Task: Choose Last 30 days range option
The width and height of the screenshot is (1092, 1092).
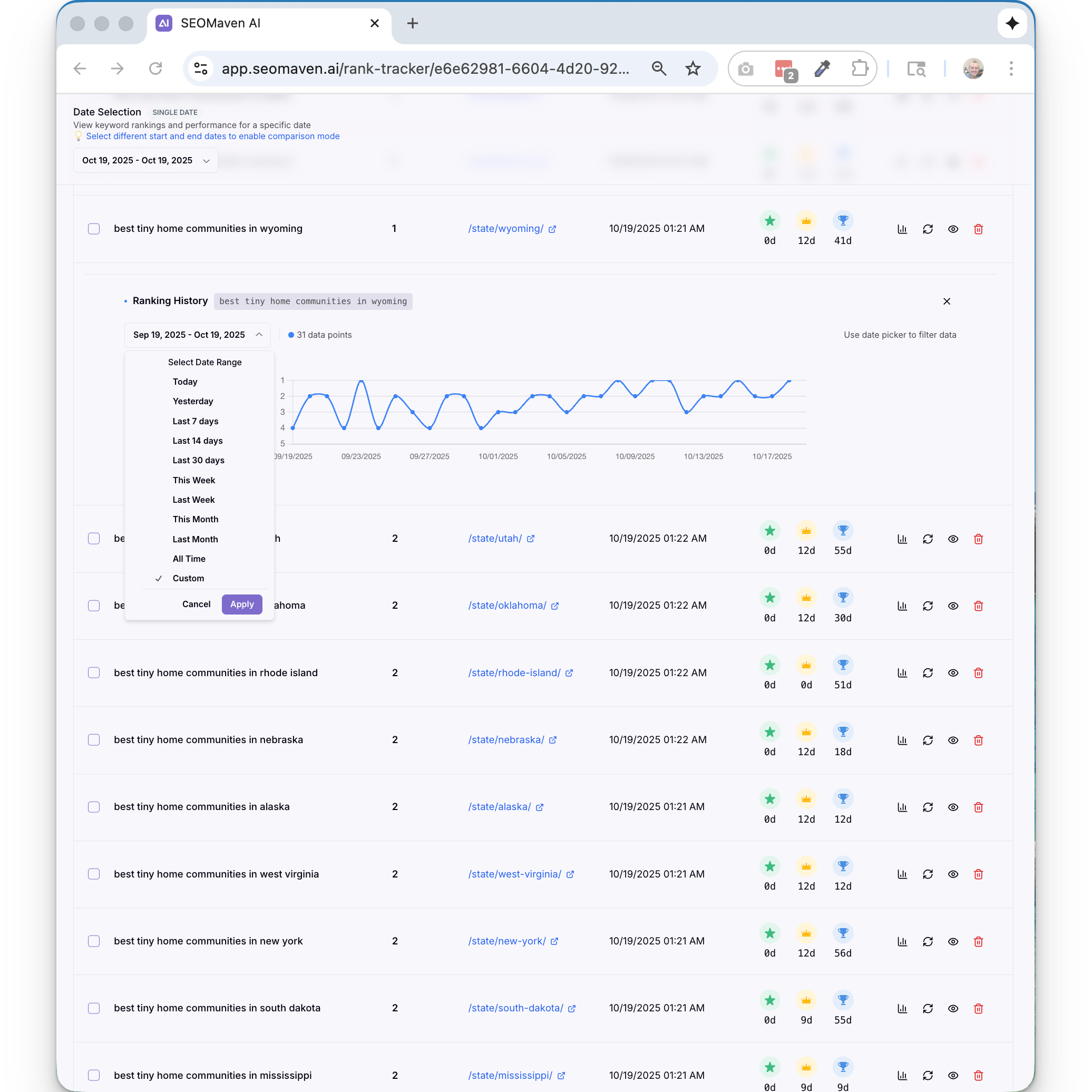Action: pos(198,460)
